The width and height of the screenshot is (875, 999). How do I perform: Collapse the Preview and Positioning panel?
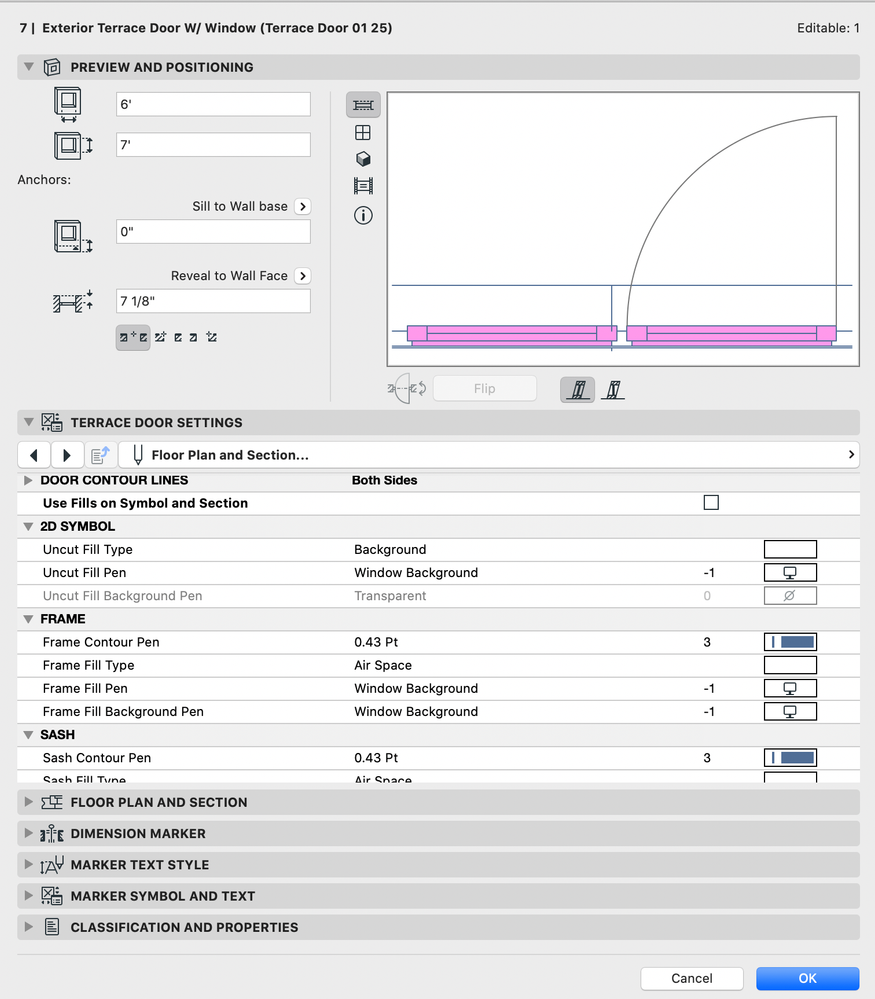(x=28, y=66)
